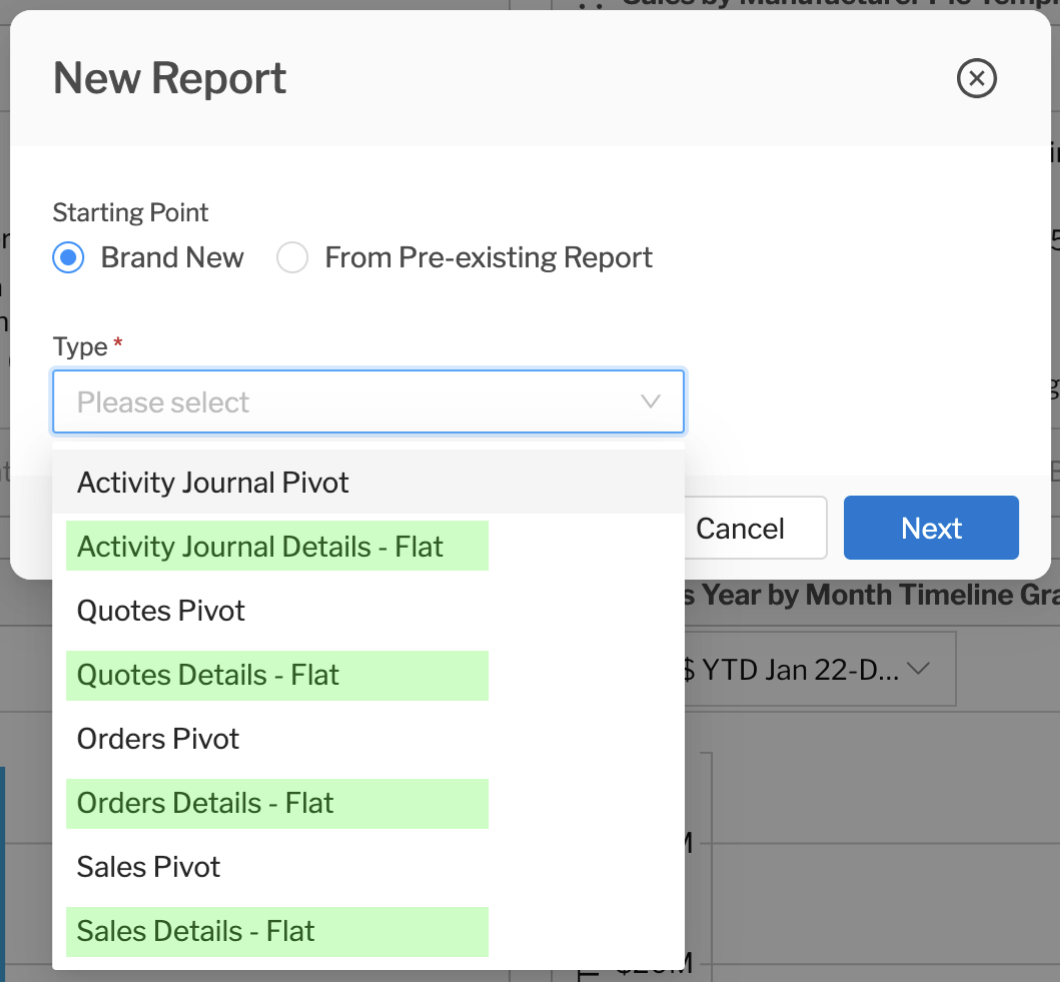Click the 'From Pre-existing Report' label text

pyautogui.click(x=488, y=258)
